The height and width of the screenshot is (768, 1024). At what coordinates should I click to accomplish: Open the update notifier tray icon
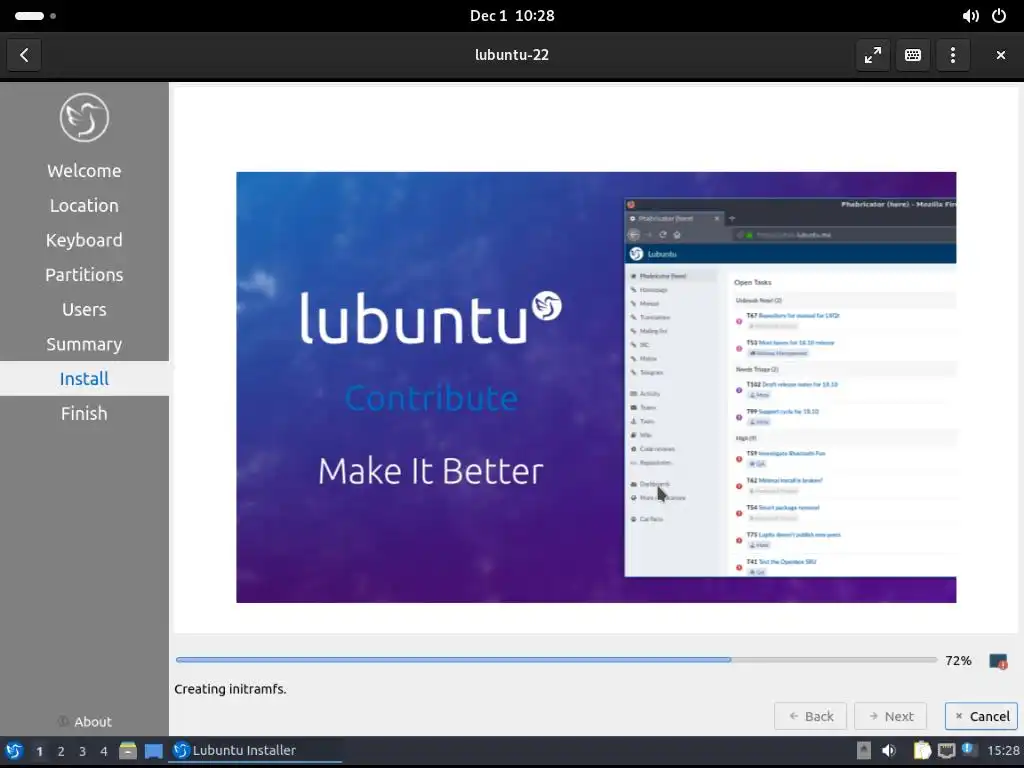pos(968,750)
